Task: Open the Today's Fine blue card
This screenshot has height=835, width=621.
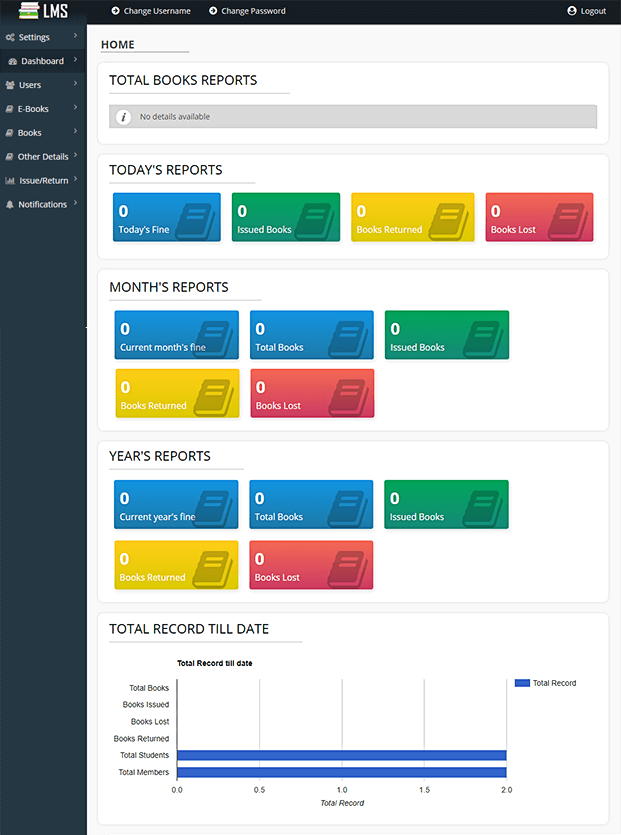Action: tap(167, 217)
